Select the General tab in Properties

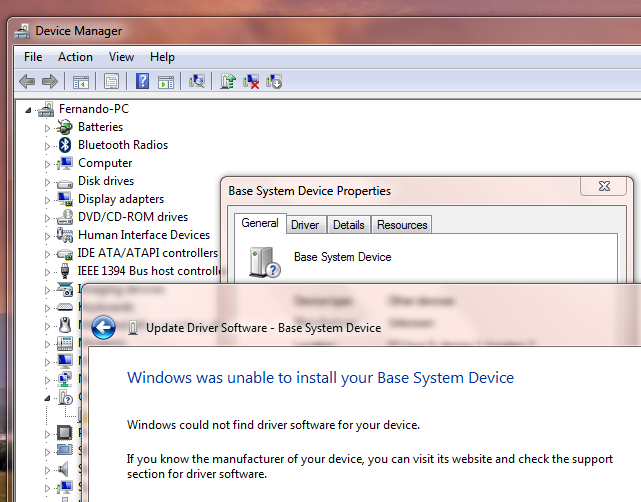[260, 223]
